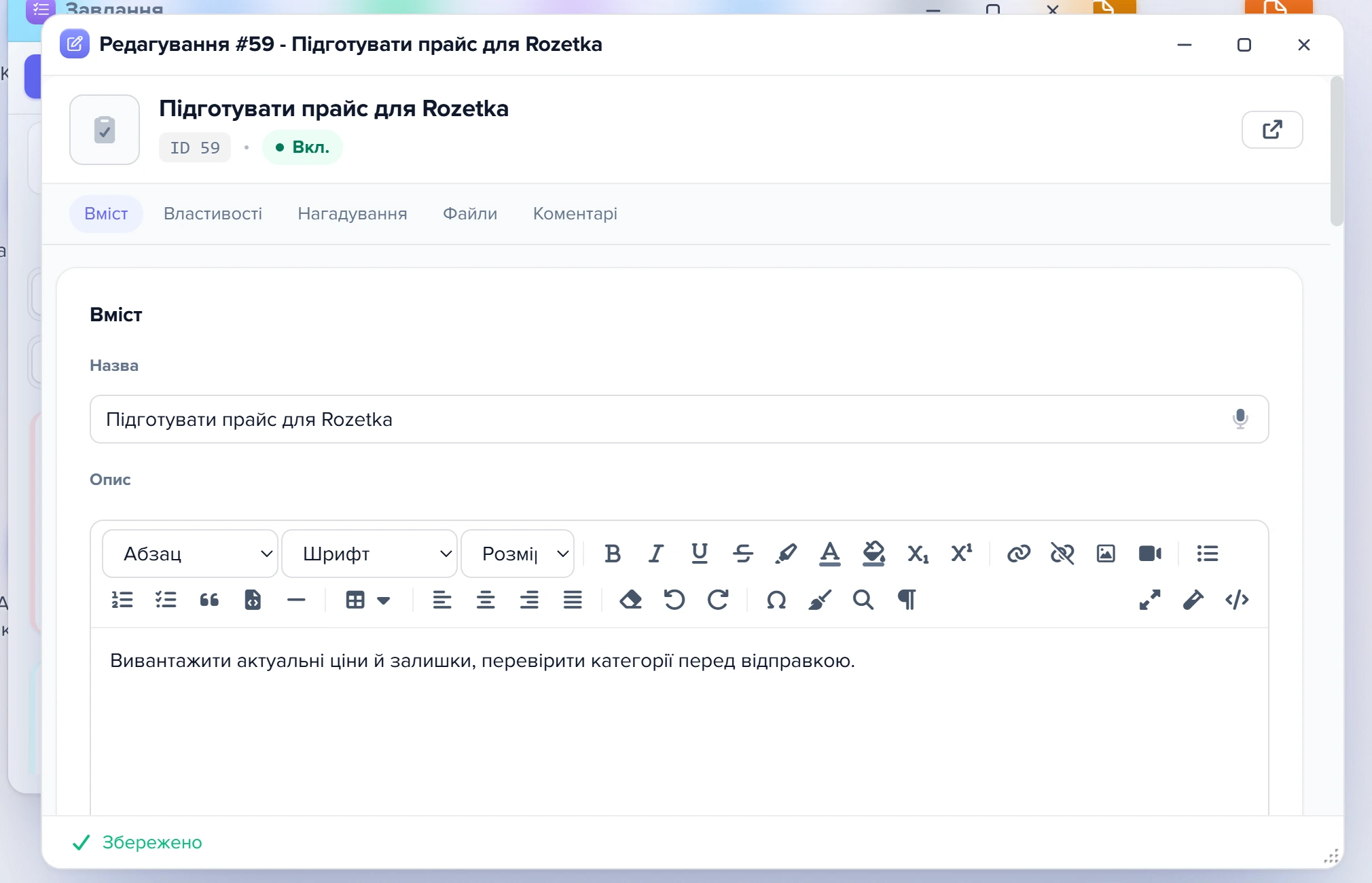This screenshot has height=883, width=1372.
Task: Insert a video into description
Action: click(x=1150, y=554)
